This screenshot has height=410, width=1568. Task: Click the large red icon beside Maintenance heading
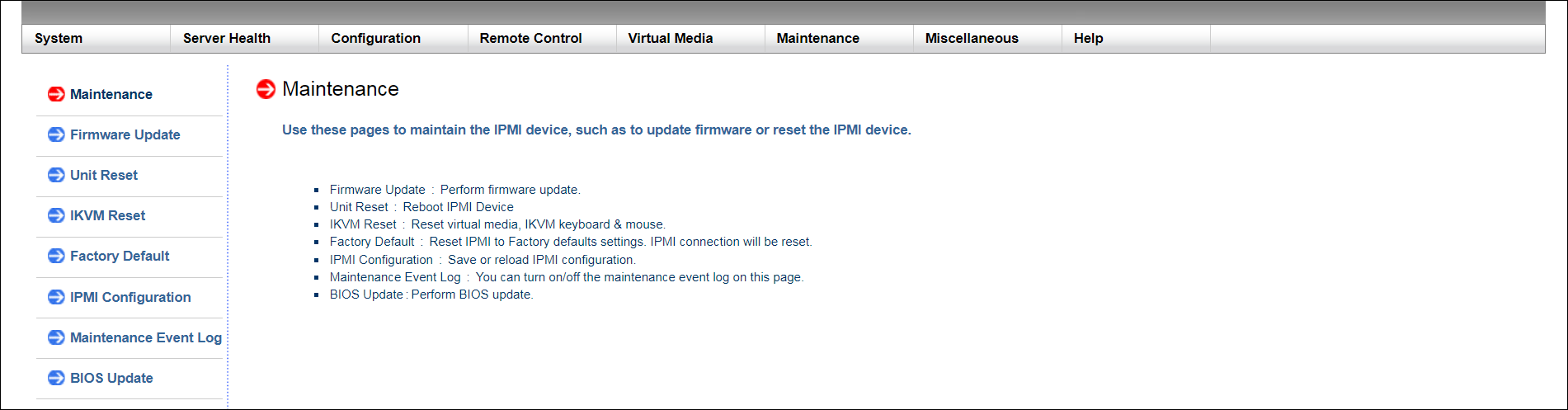(x=266, y=89)
